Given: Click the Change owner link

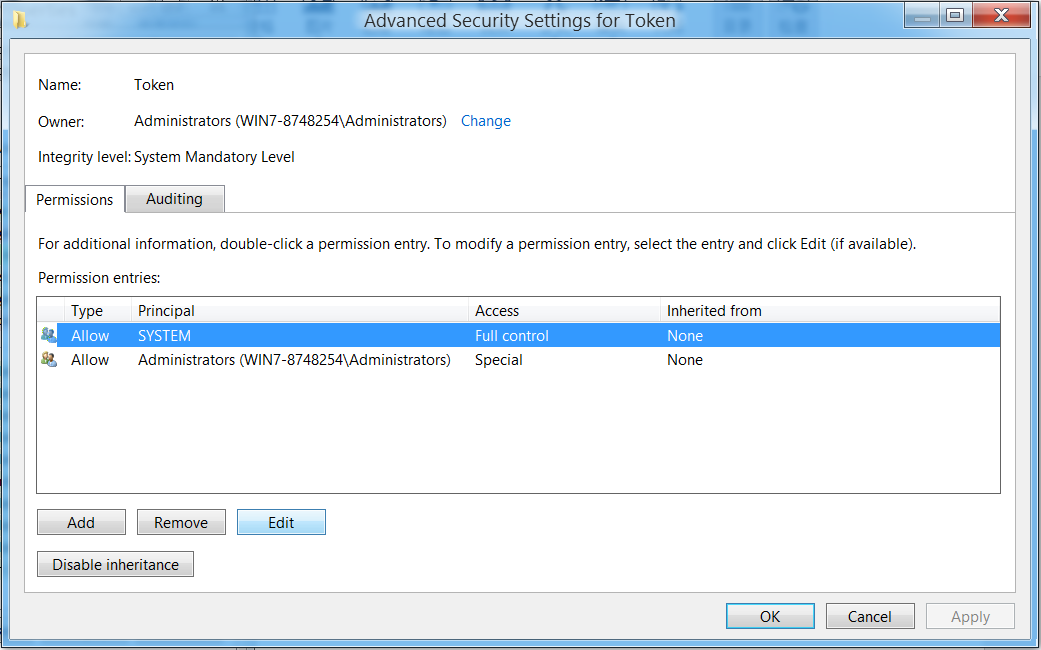Looking at the screenshot, I should 485,121.
